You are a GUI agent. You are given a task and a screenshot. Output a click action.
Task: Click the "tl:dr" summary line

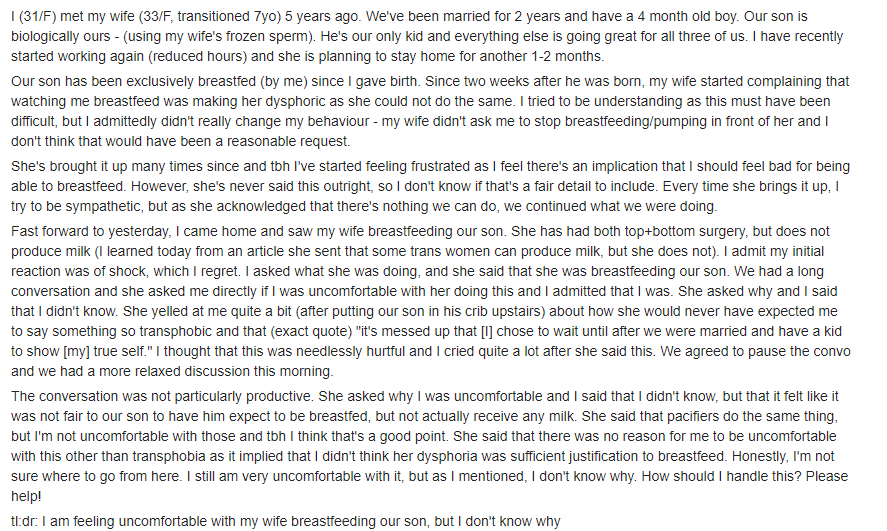point(286,521)
